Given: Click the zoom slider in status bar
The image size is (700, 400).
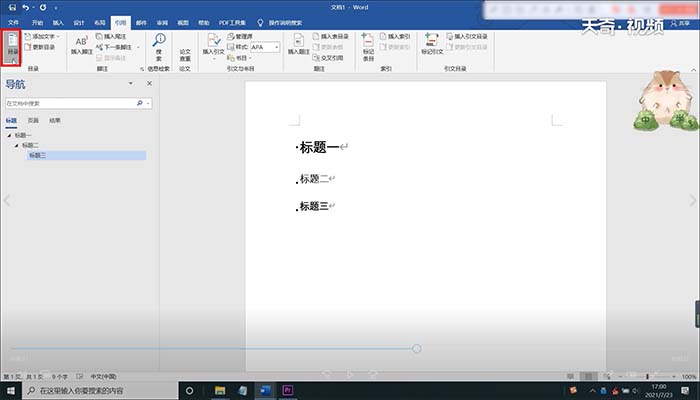Looking at the screenshot, I should coord(647,377).
